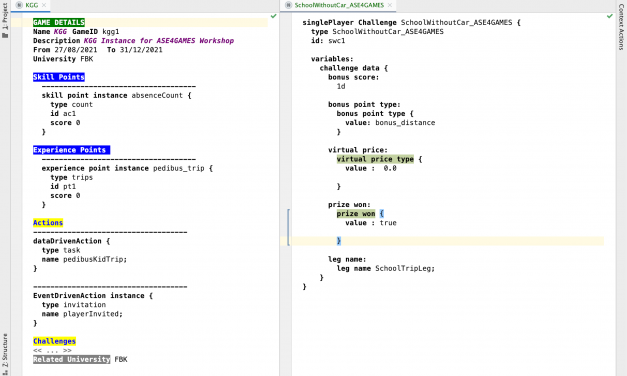
Task: Click experience point instance name pedibus_trip
Action: (178, 168)
